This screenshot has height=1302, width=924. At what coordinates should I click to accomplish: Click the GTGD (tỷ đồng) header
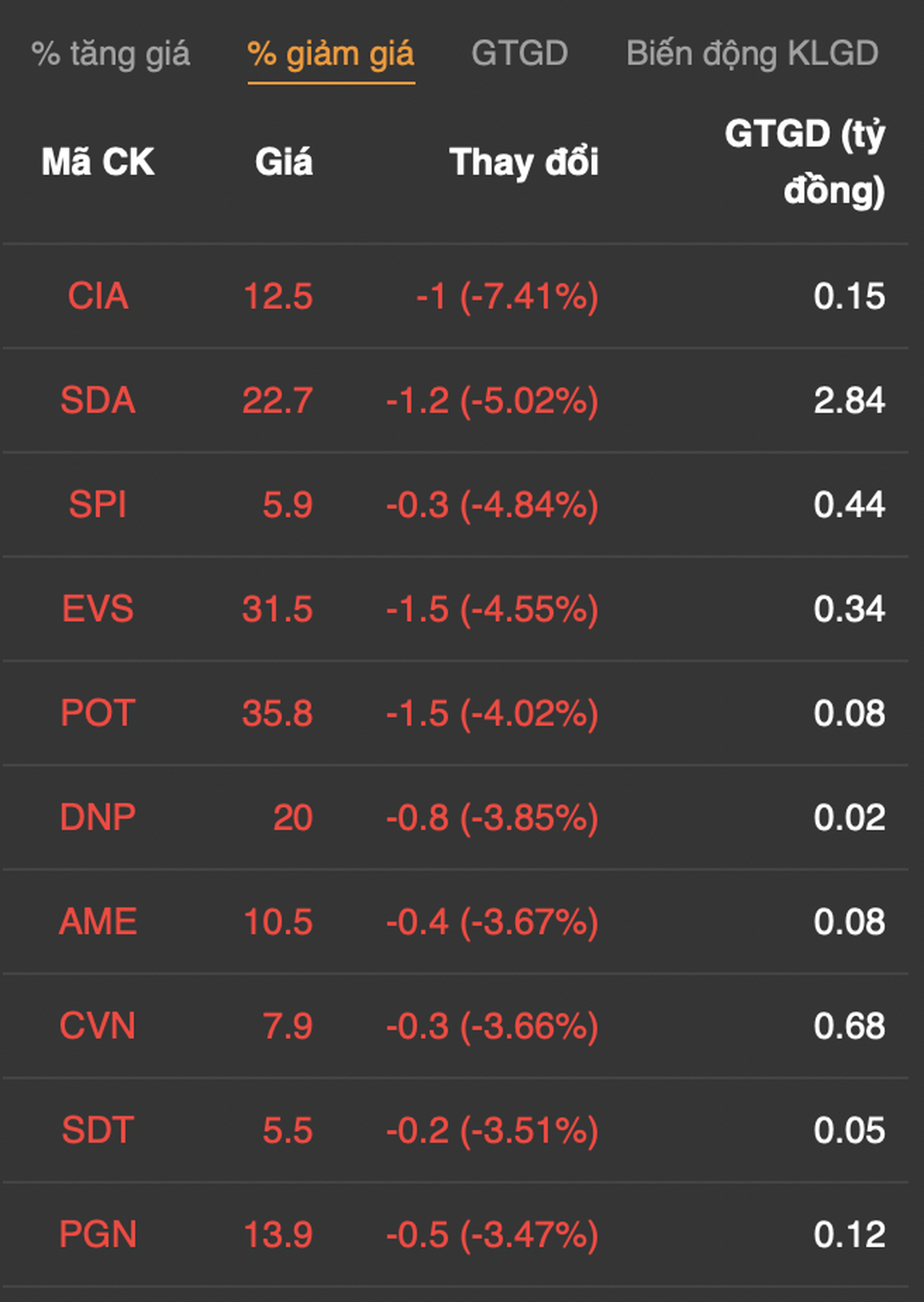804,162
